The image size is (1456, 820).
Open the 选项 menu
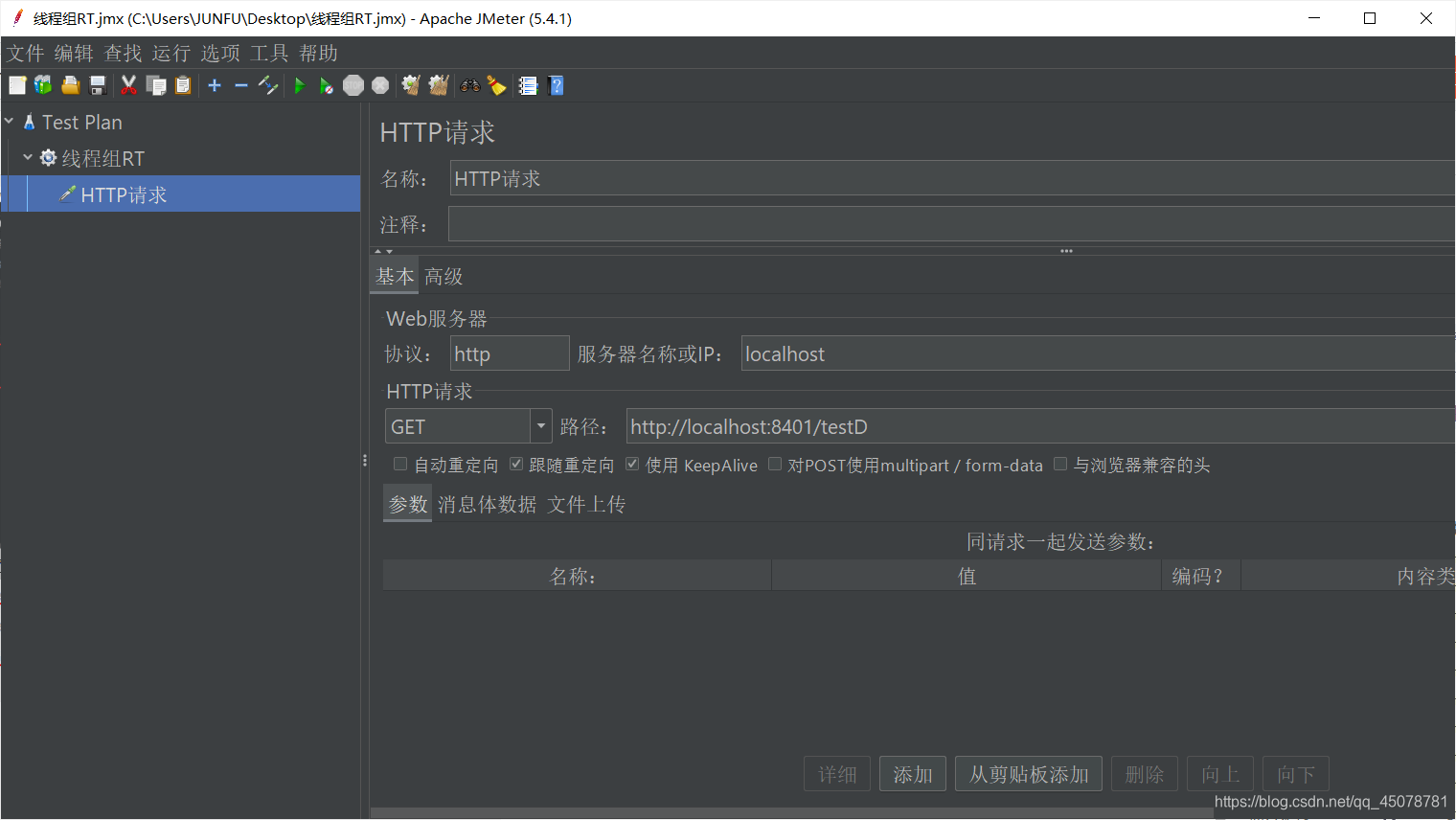[220, 53]
